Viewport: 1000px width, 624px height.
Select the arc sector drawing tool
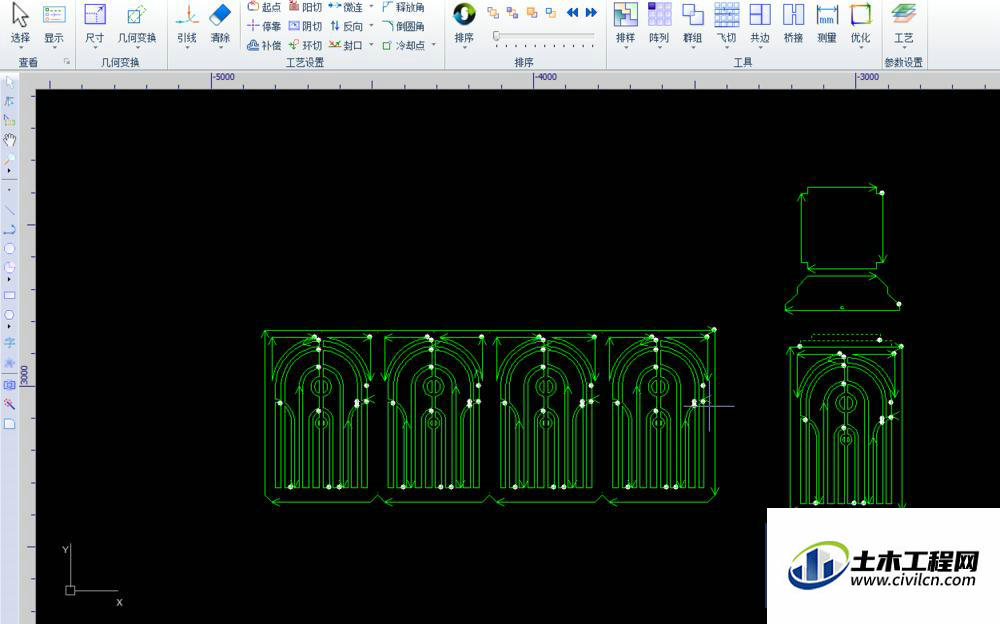9,267
